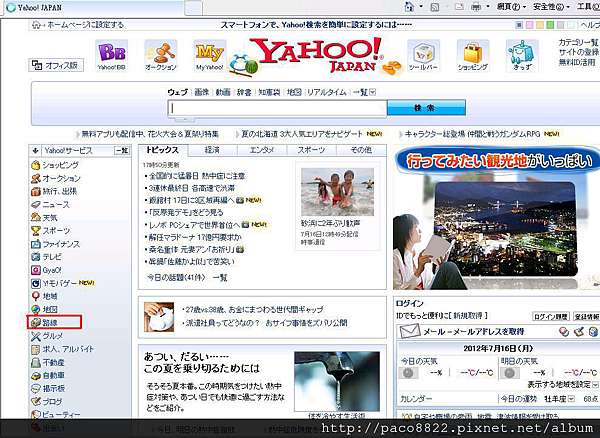Click the 地図 globe icon
The image size is (600, 438).
(x=36, y=309)
